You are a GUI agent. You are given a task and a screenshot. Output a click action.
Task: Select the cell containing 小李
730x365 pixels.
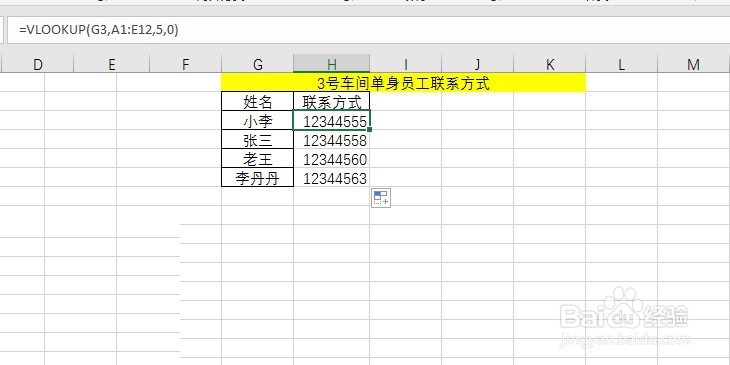pos(257,121)
